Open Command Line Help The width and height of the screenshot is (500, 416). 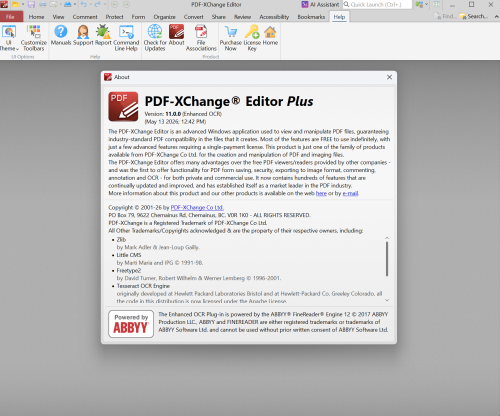pos(126,38)
